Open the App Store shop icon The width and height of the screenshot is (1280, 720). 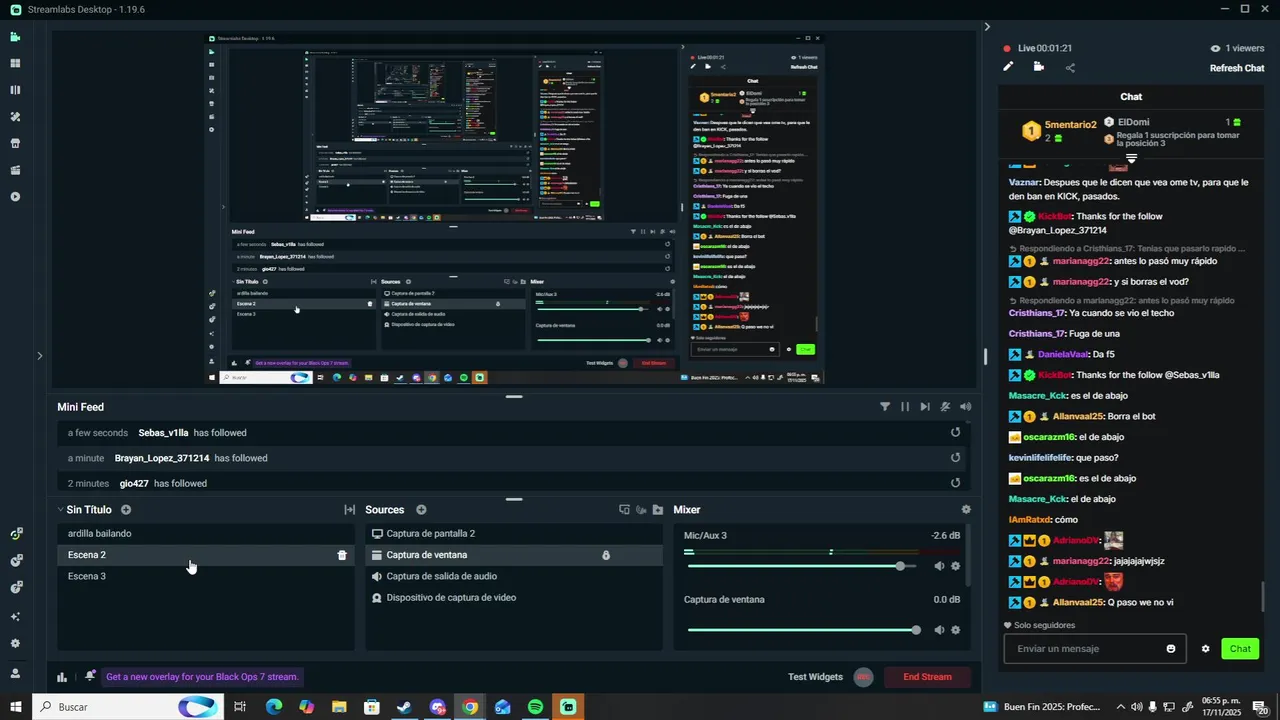click(x=15, y=143)
